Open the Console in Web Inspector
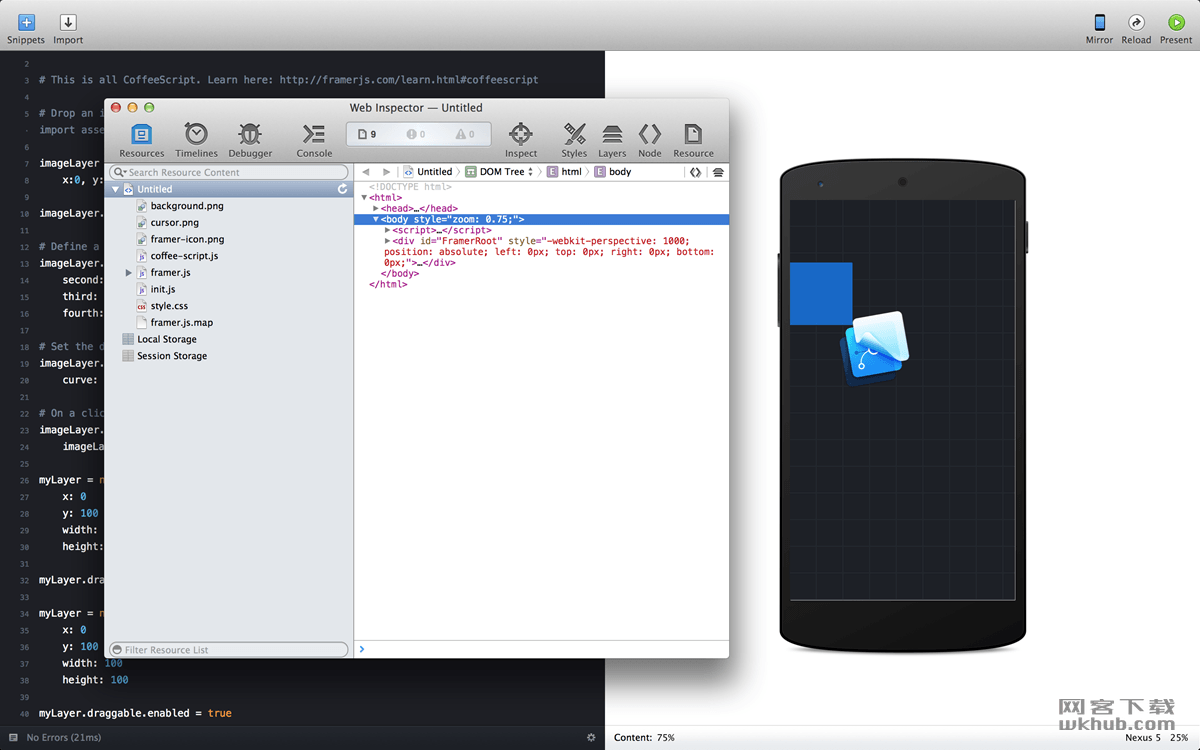 click(x=314, y=139)
